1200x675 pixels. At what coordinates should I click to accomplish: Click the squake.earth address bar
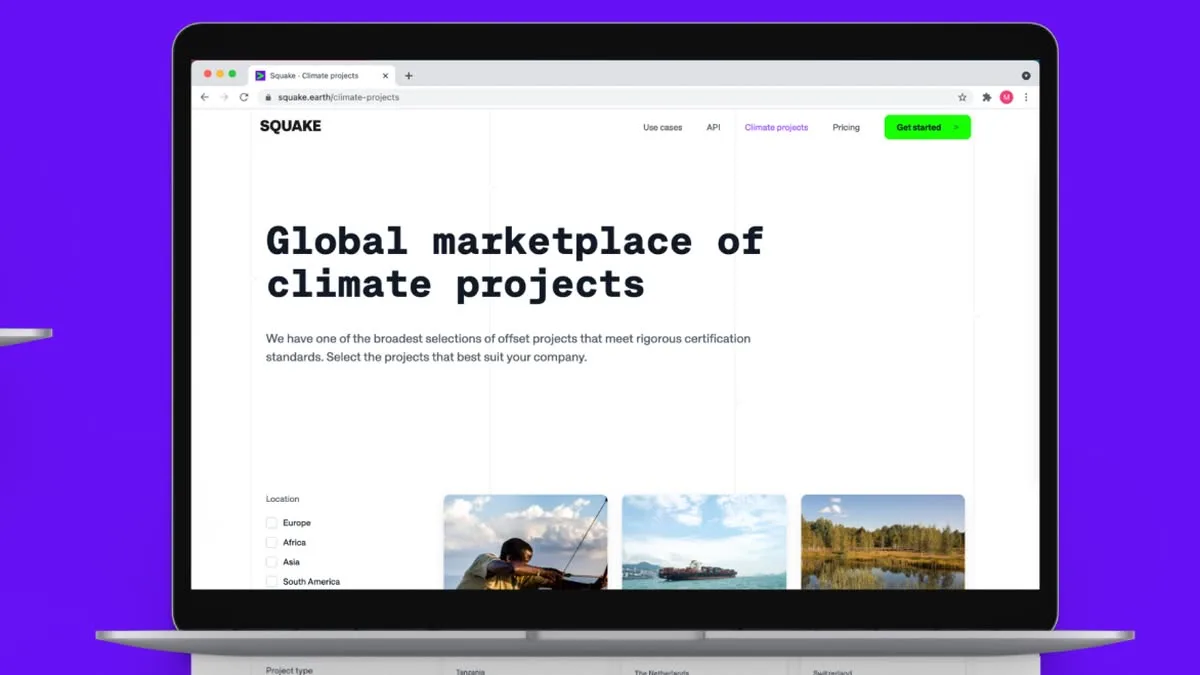(613, 97)
